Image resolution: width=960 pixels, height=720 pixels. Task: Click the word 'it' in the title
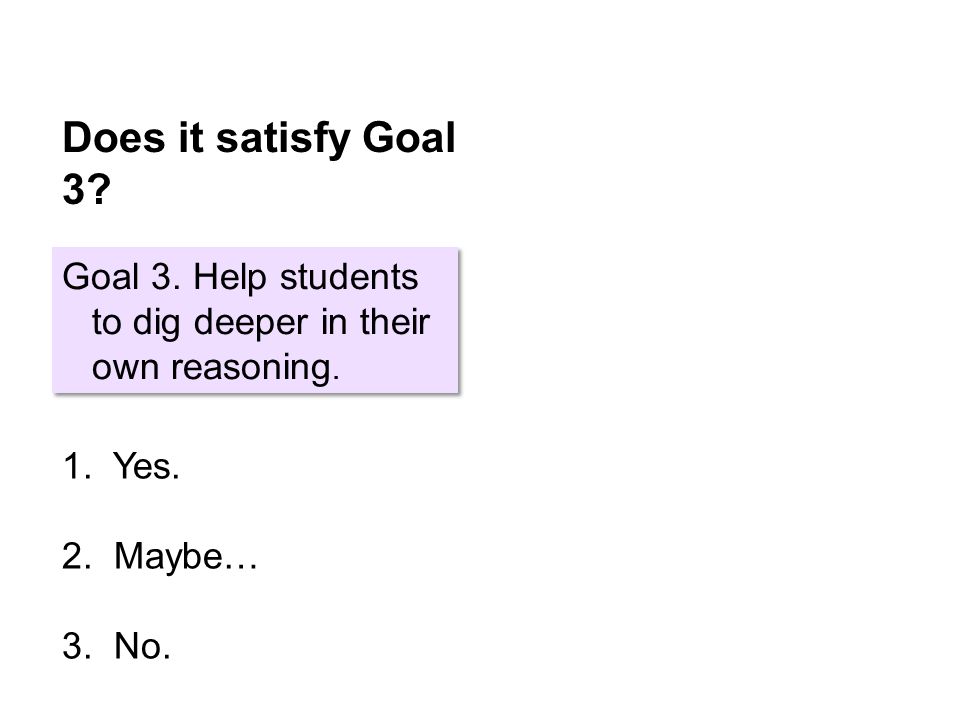pos(190,137)
